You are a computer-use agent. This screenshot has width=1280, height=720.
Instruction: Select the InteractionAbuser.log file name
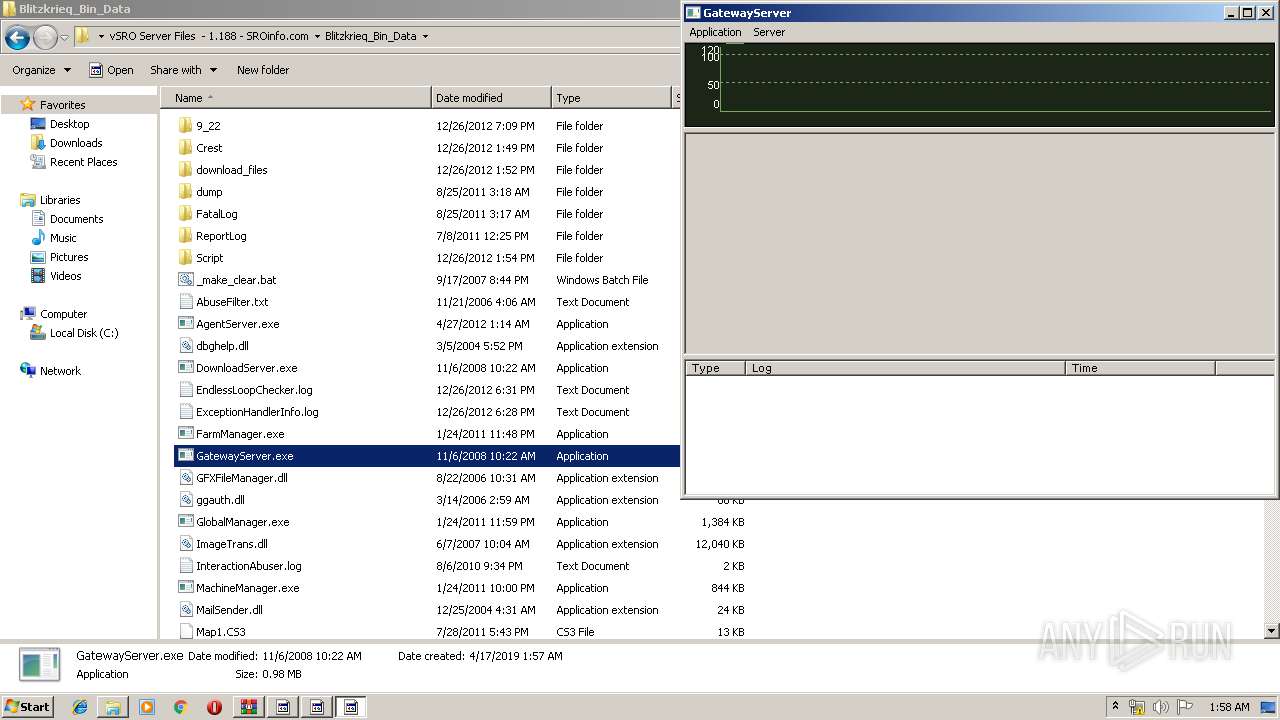click(x=249, y=566)
